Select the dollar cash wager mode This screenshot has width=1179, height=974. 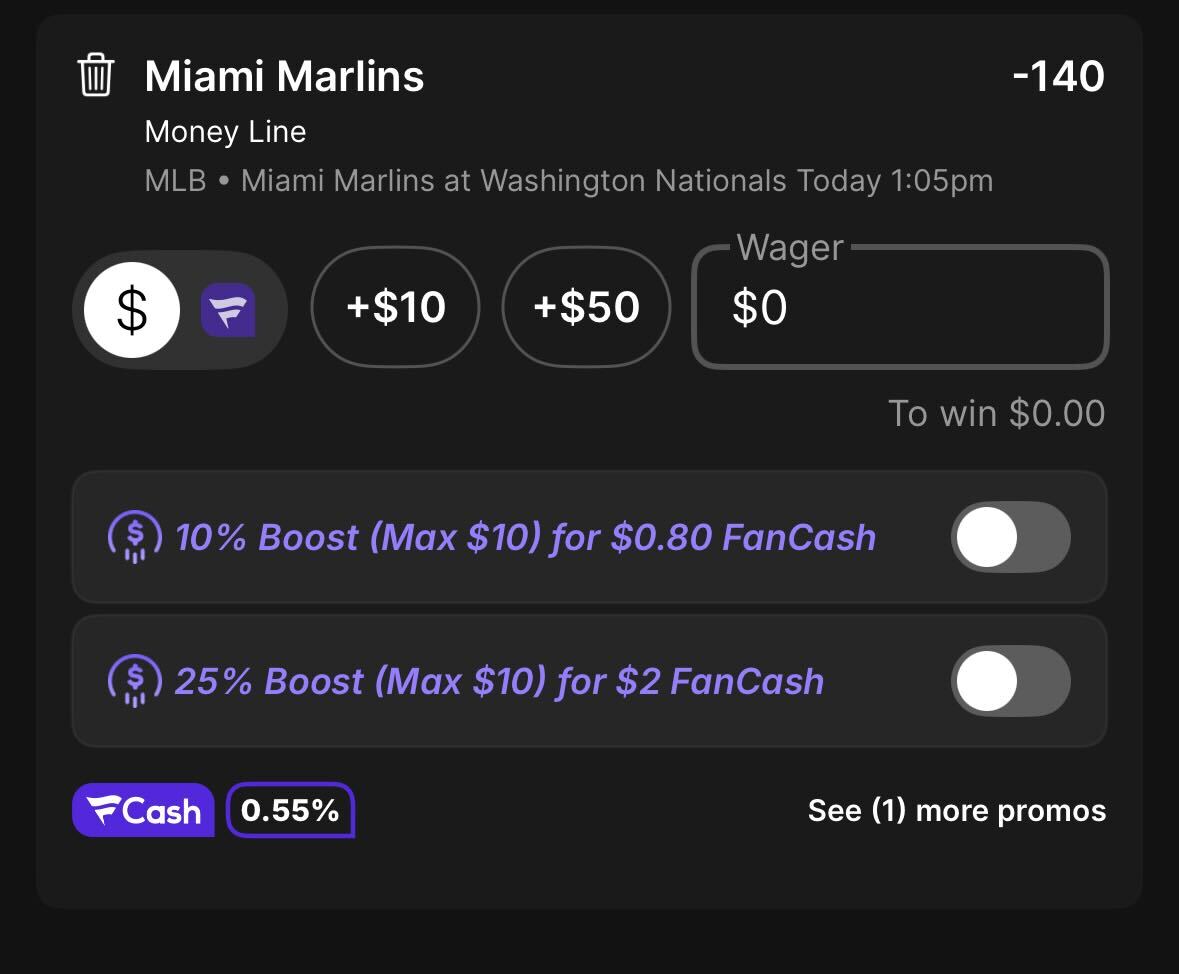coord(132,310)
